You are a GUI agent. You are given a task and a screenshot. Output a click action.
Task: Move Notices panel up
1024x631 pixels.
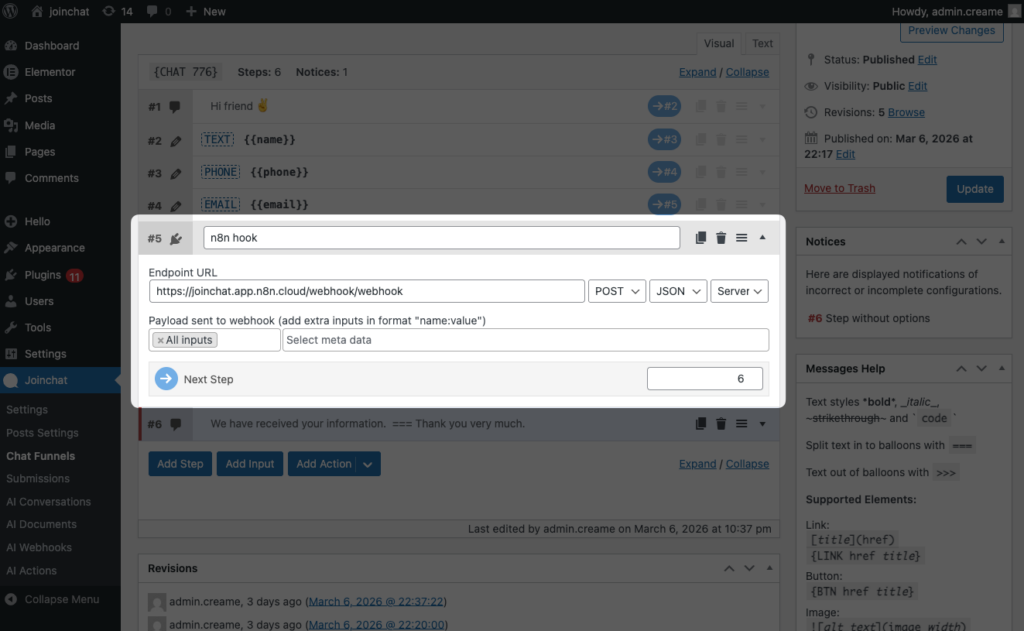click(x=961, y=242)
